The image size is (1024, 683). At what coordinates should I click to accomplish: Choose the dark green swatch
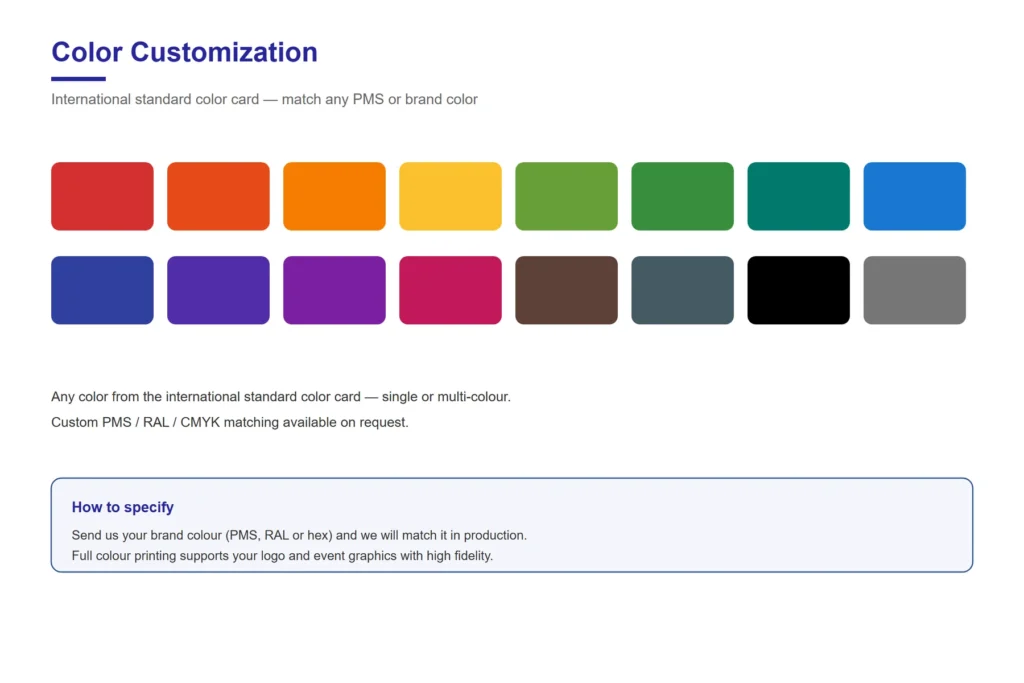point(682,196)
